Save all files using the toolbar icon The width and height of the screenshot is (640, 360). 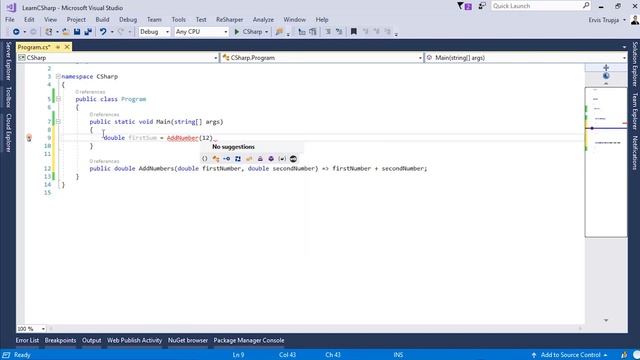(x=88, y=31)
